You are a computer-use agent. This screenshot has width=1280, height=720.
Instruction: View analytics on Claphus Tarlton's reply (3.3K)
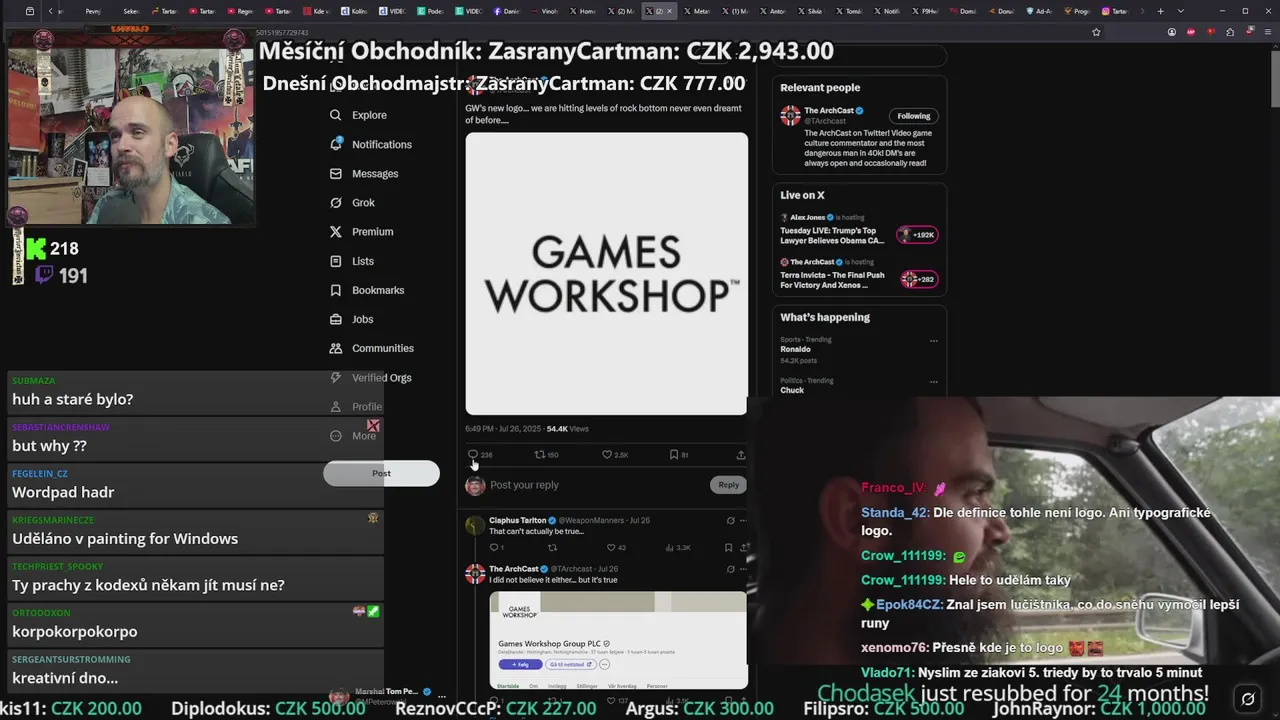pos(678,547)
